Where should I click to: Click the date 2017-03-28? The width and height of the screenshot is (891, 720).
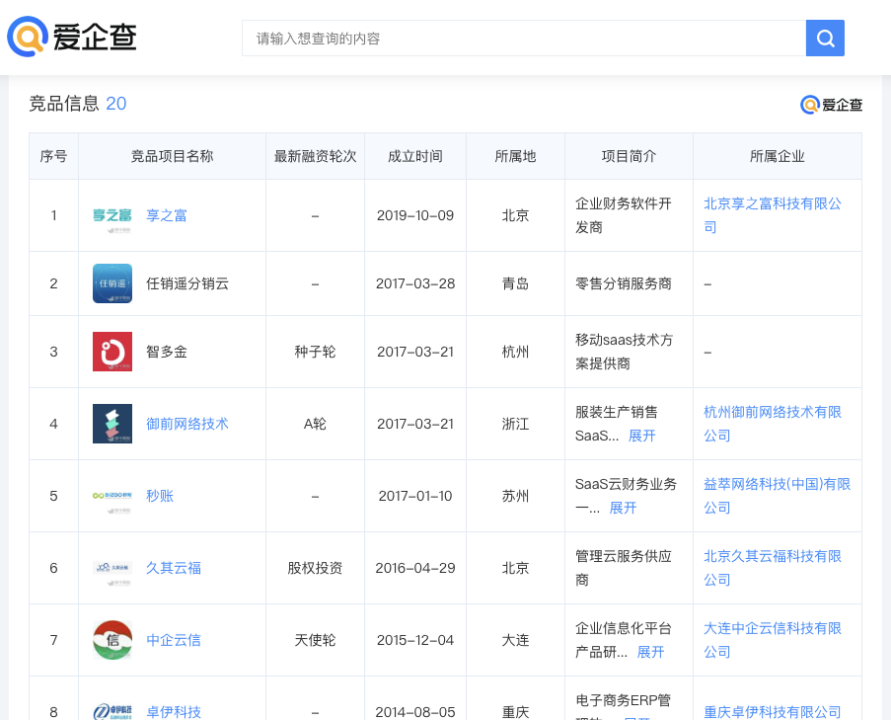tap(415, 284)
